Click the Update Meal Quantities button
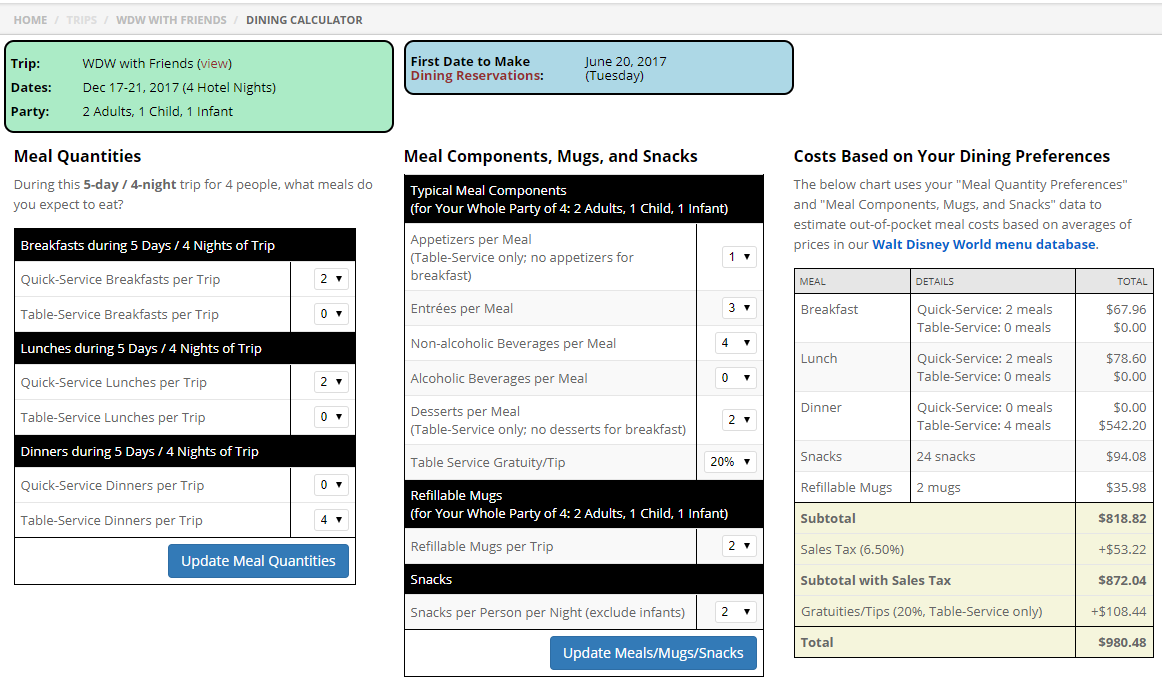 258,561
